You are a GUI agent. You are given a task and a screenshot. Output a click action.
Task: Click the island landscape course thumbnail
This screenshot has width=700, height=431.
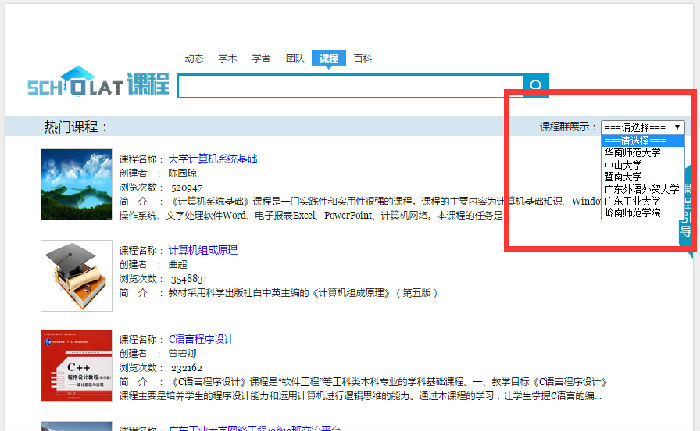click(x=76, y=184)
